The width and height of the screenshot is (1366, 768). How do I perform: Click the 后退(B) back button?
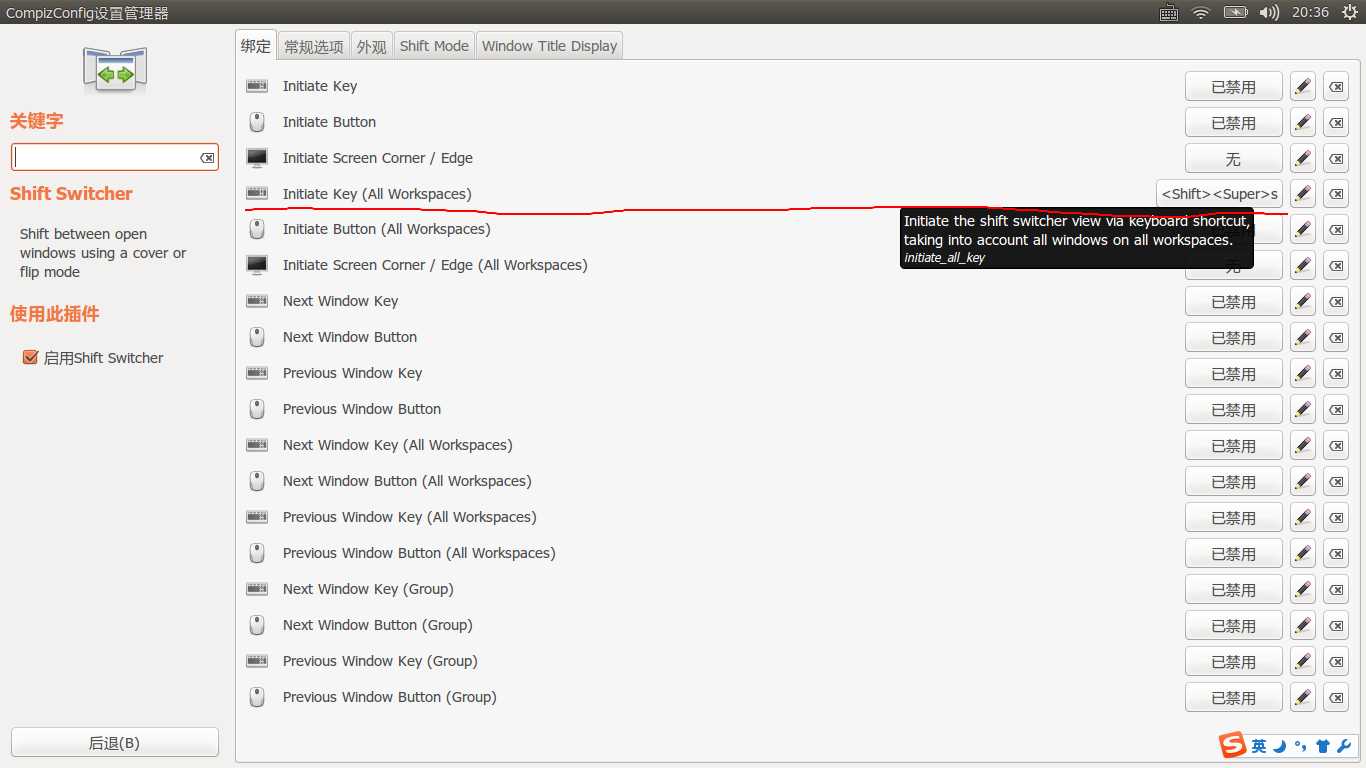click(x=115, y=743)
